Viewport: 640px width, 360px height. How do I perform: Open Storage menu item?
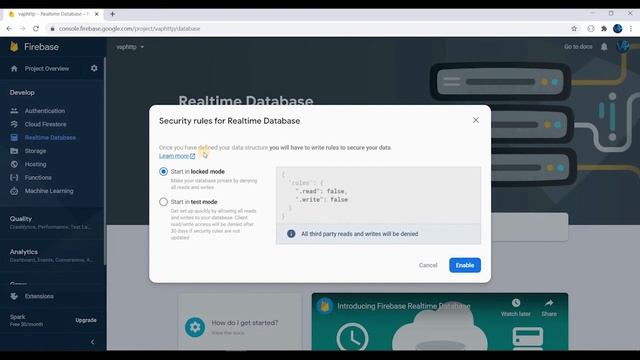[x=36, y=151]
